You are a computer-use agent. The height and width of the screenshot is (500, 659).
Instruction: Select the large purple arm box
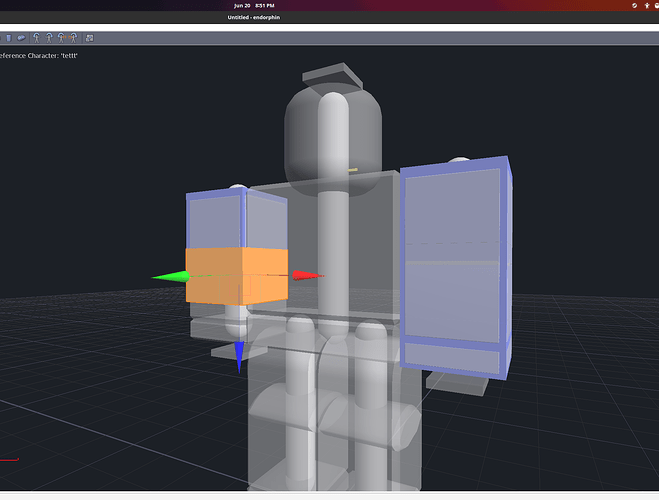456,268
